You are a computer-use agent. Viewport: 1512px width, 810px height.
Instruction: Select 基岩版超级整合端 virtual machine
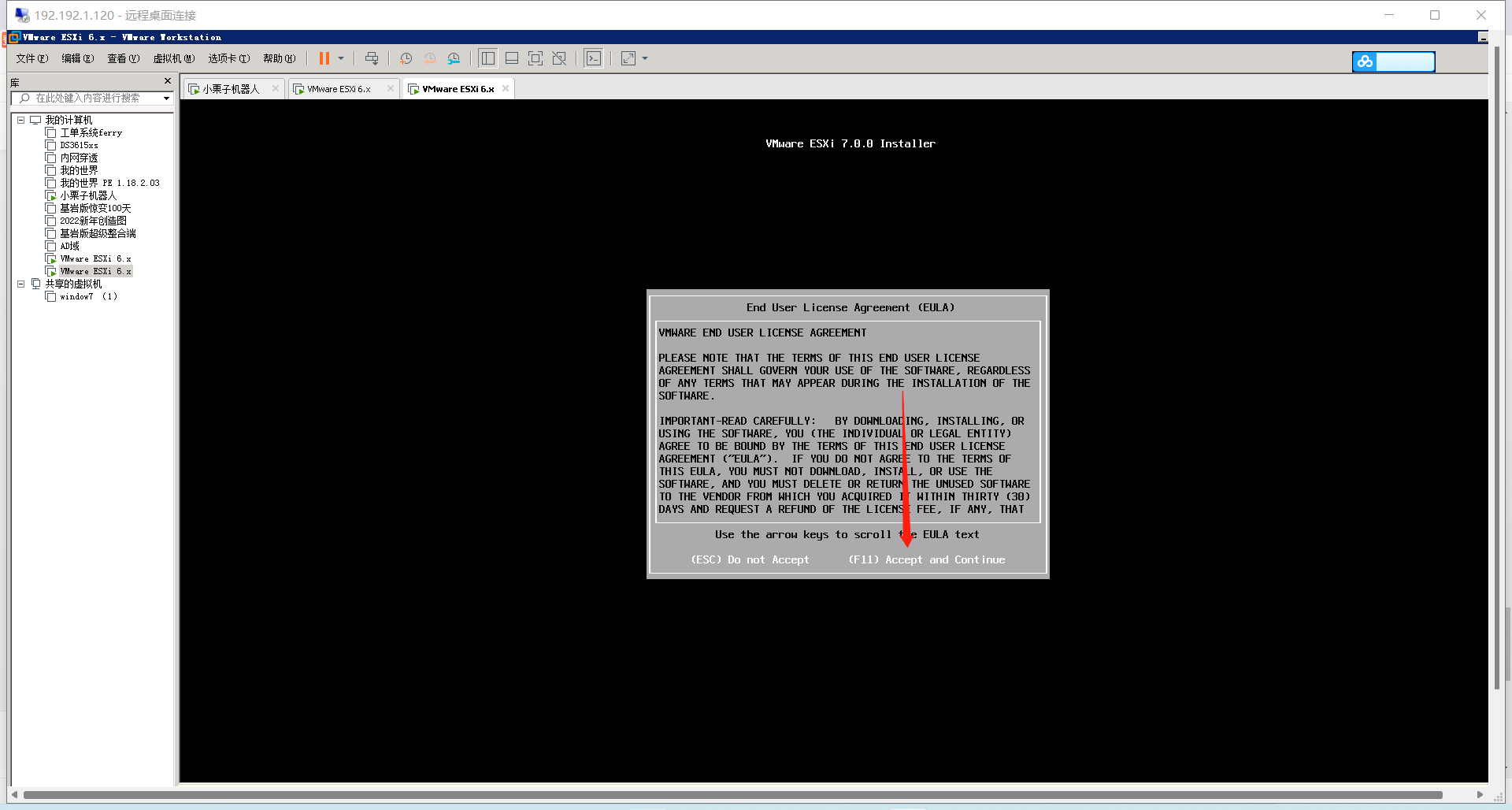click(98, 234)
